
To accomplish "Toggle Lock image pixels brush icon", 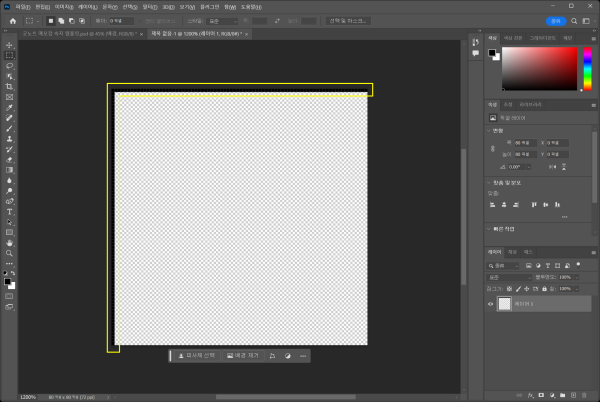I will 518,289.
